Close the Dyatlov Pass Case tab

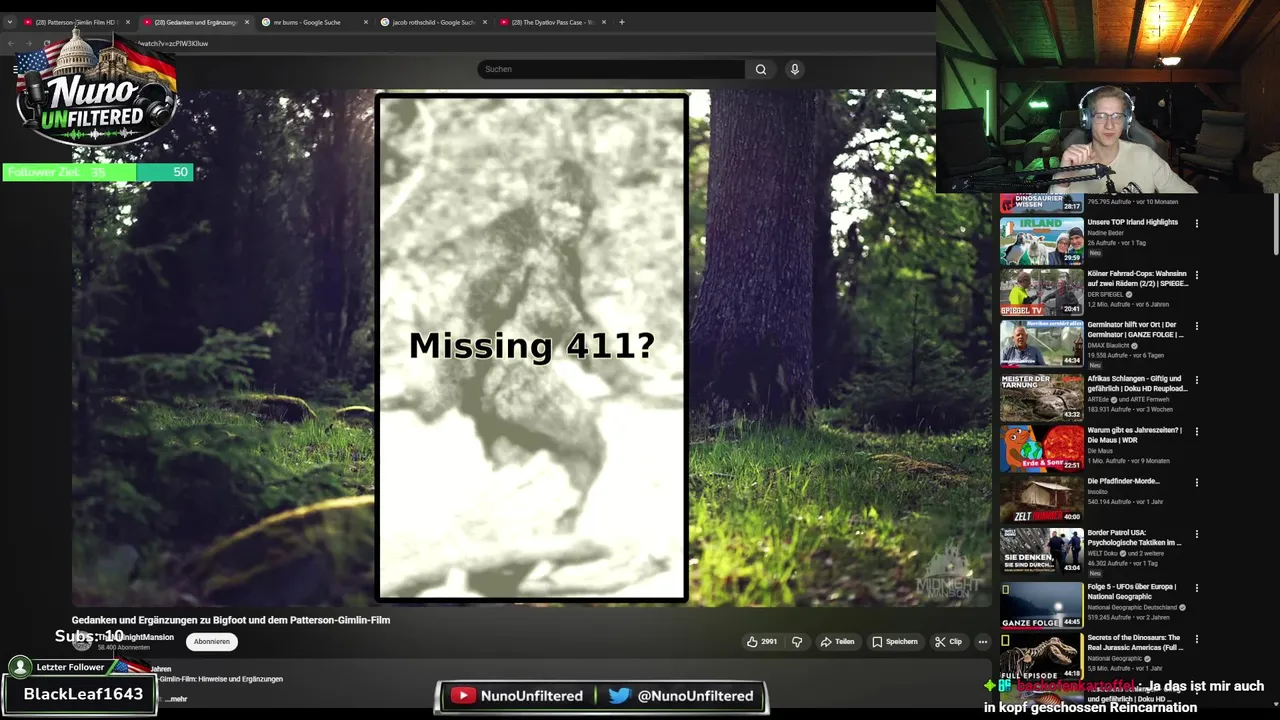pyautogui.click(x=604, y=22)
